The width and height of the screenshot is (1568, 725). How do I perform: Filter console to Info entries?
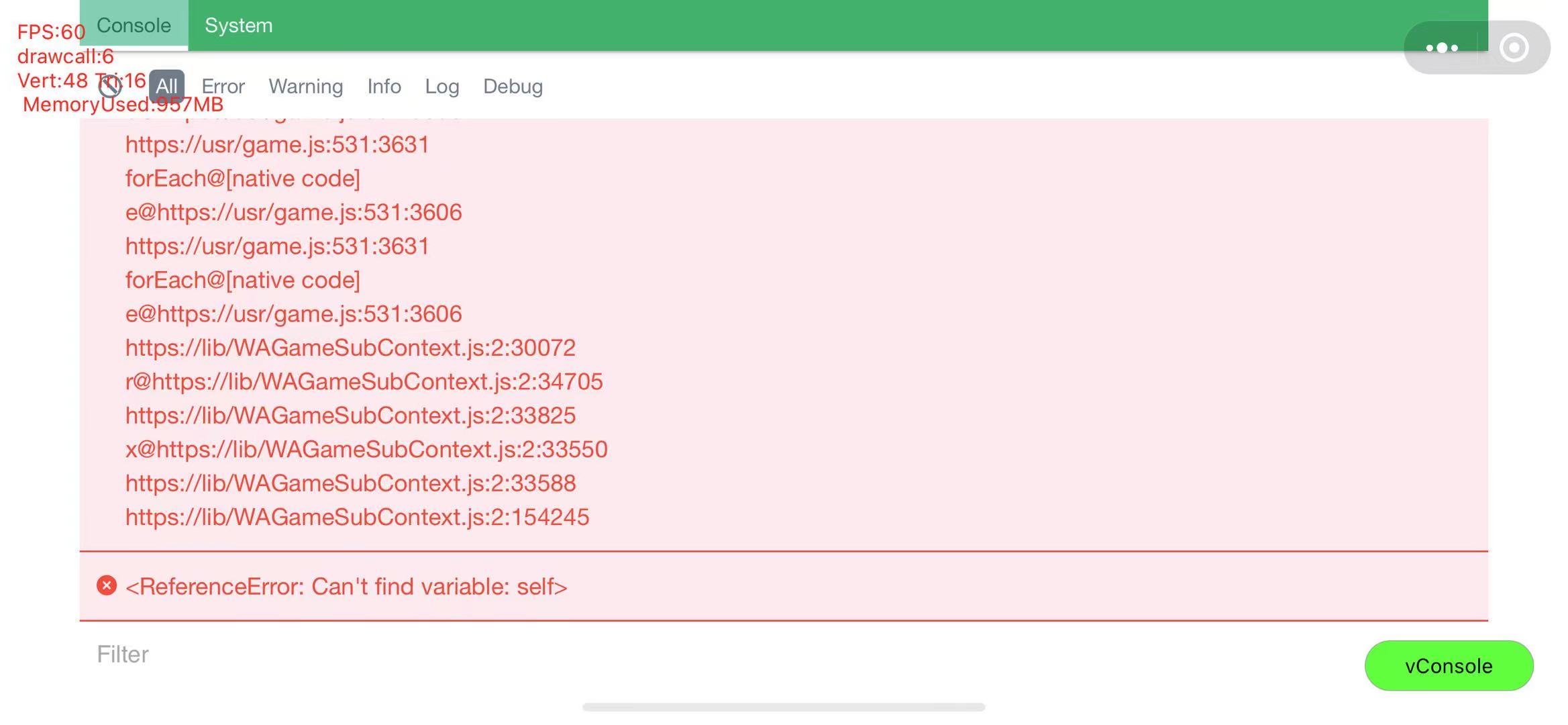[x=384, y=86]
